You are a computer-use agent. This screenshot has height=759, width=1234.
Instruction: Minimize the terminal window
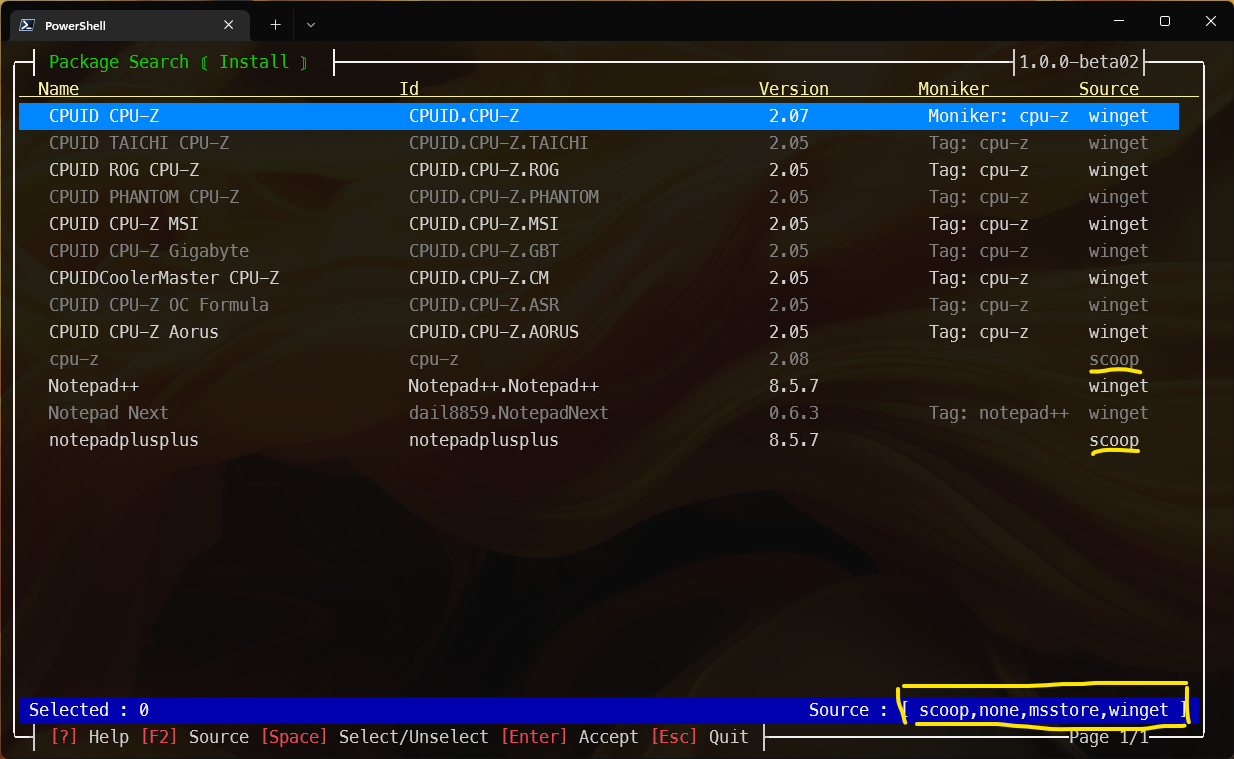(x=1117, y=21)
